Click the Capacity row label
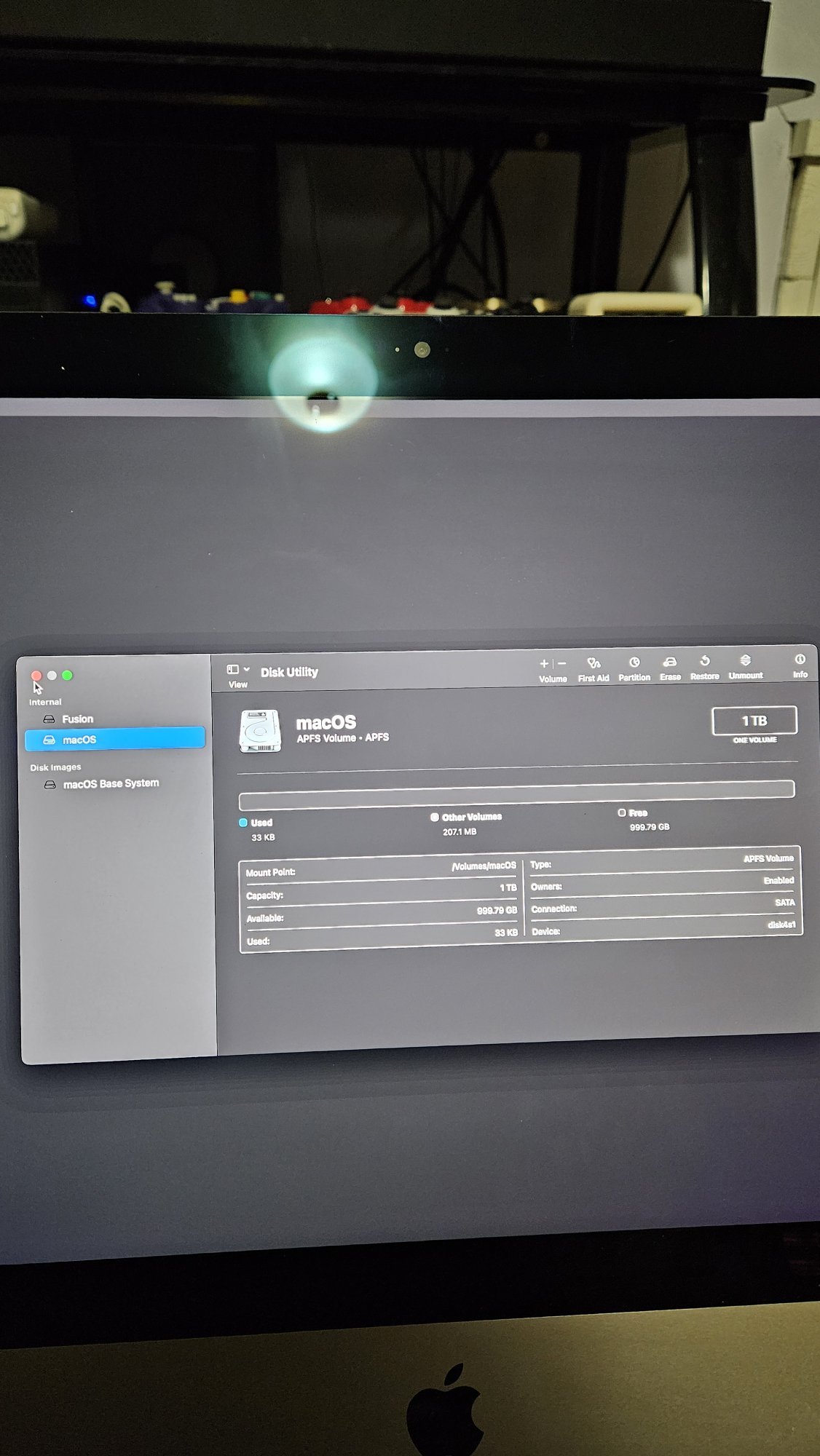 tap(265, 895)
